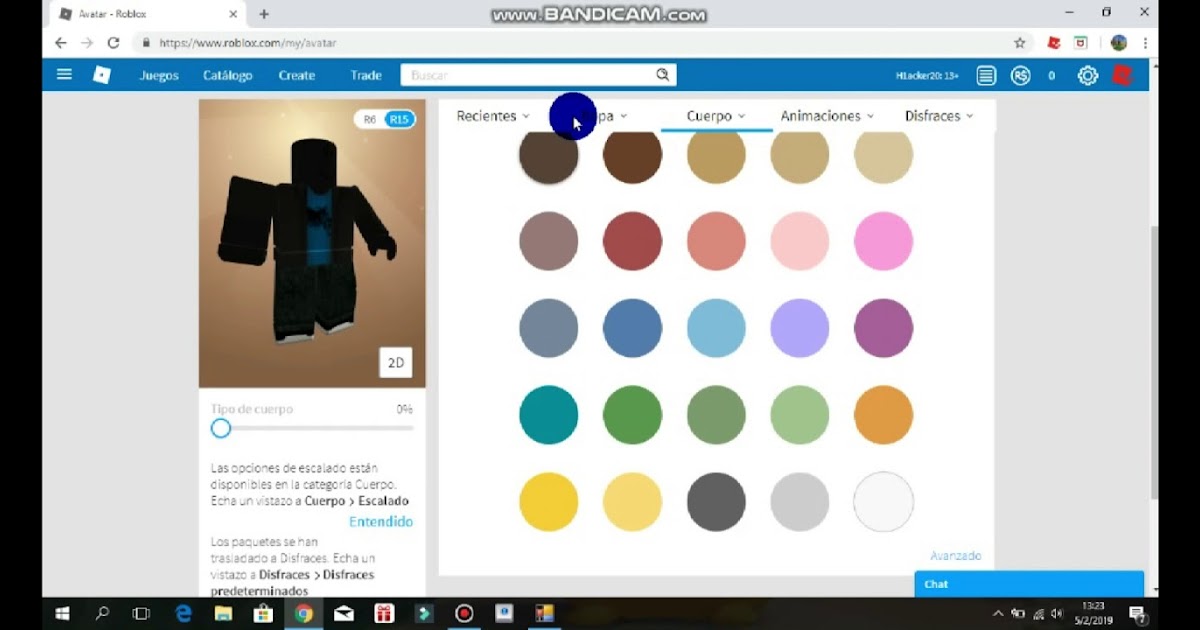Open Microsoft Store from the taskbar

(263, 613)
